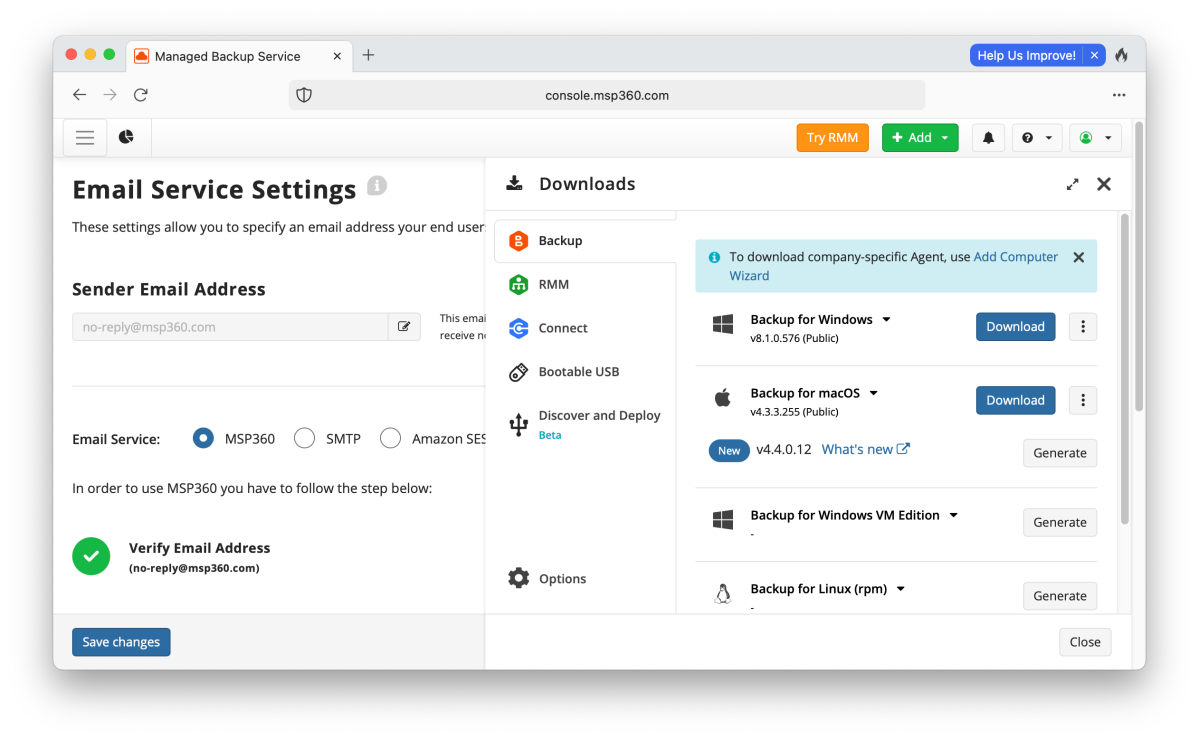The image size is (1199, 740).
Task: Download Backup for macOS
Action: [1015, 400]
